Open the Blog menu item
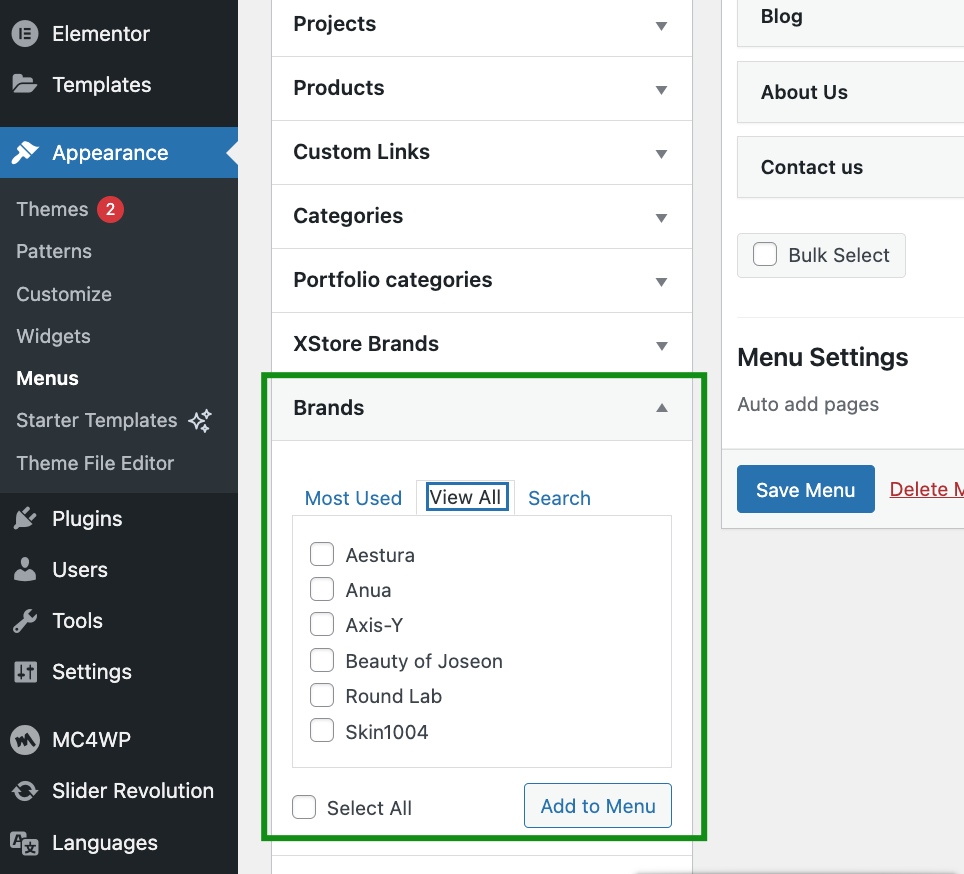964x874 pixels. point(851,18)
